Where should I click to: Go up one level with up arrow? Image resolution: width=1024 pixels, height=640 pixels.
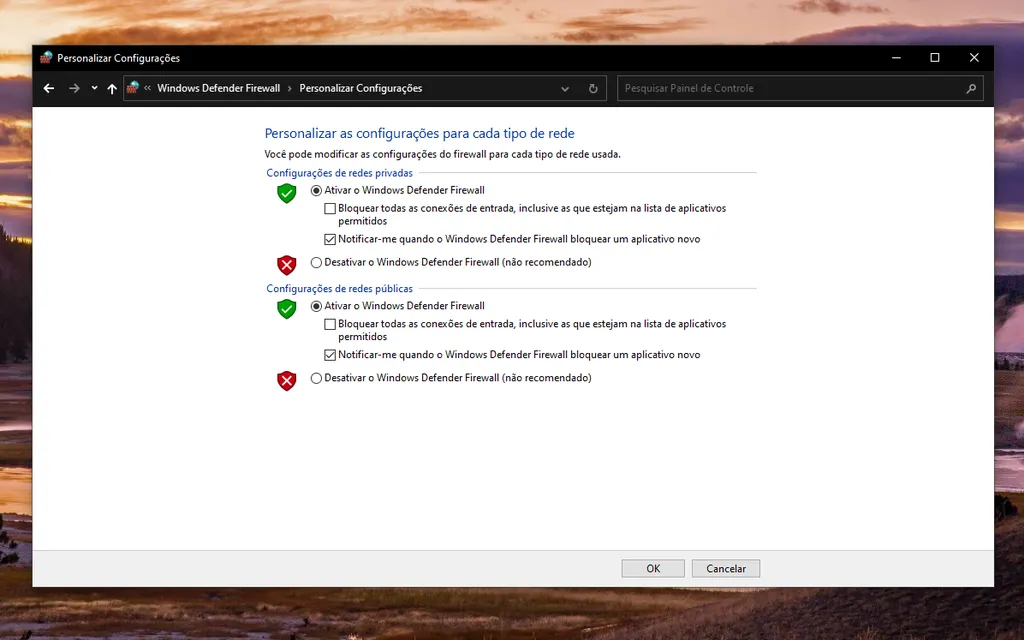(112, 88)
